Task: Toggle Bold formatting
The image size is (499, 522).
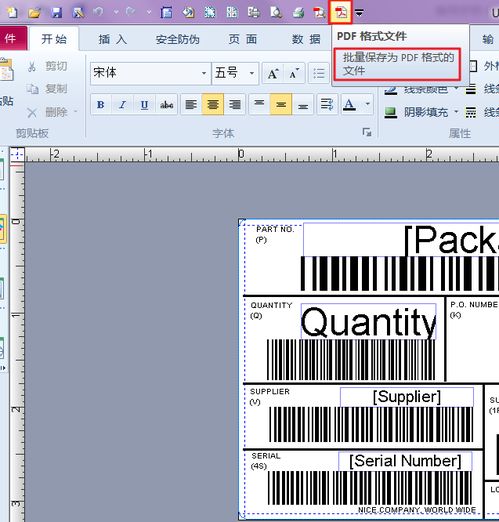Action: click(101, 104)
